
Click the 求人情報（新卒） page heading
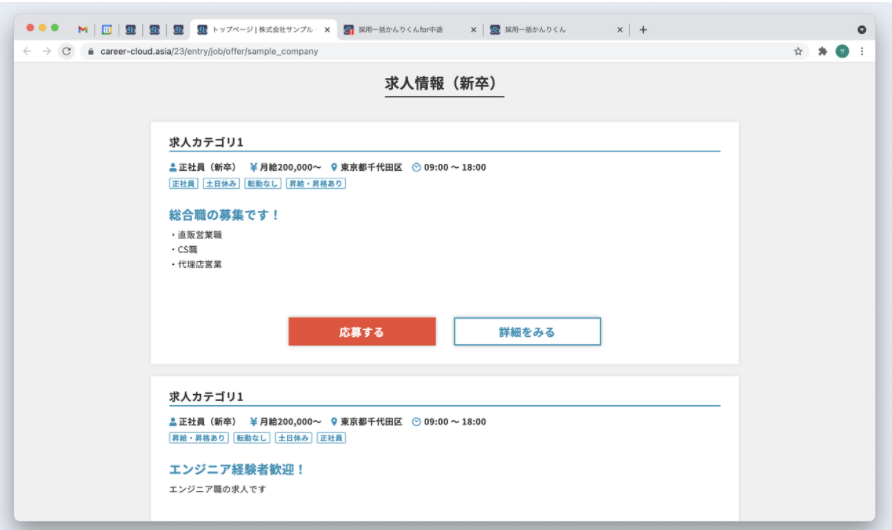pos(444,83)
